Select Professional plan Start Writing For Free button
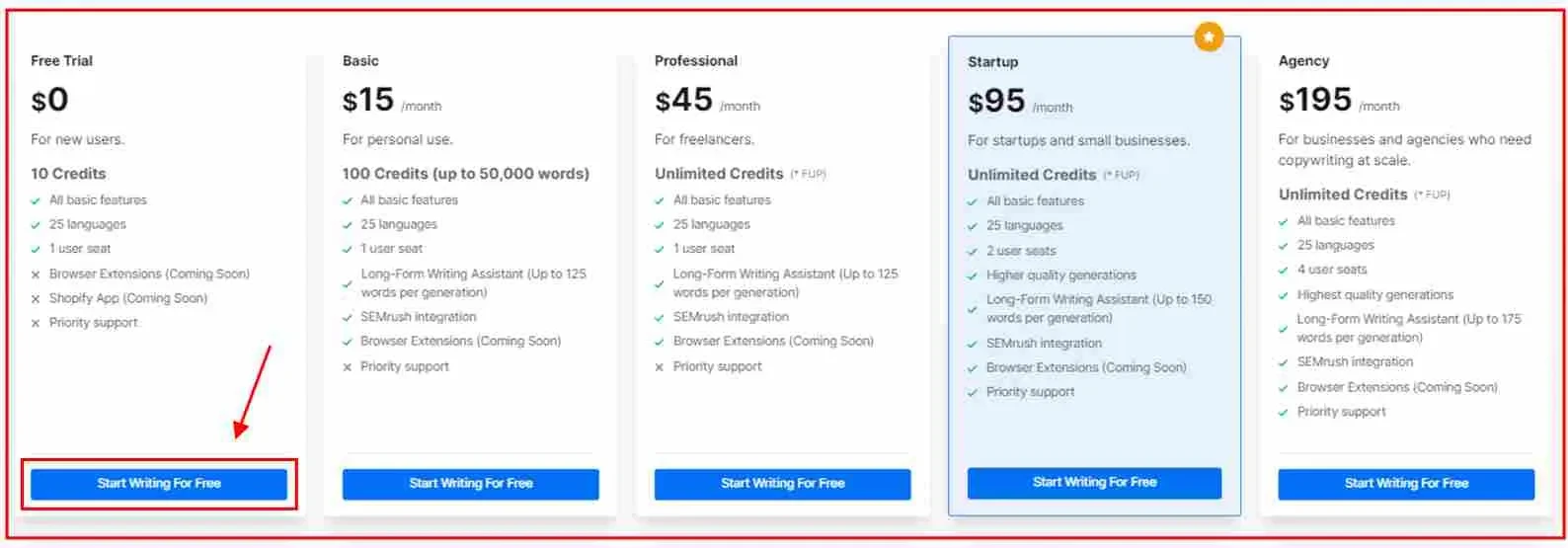Screen dimensions: 1568x548 pyautogui.click(x=783, y=484)
